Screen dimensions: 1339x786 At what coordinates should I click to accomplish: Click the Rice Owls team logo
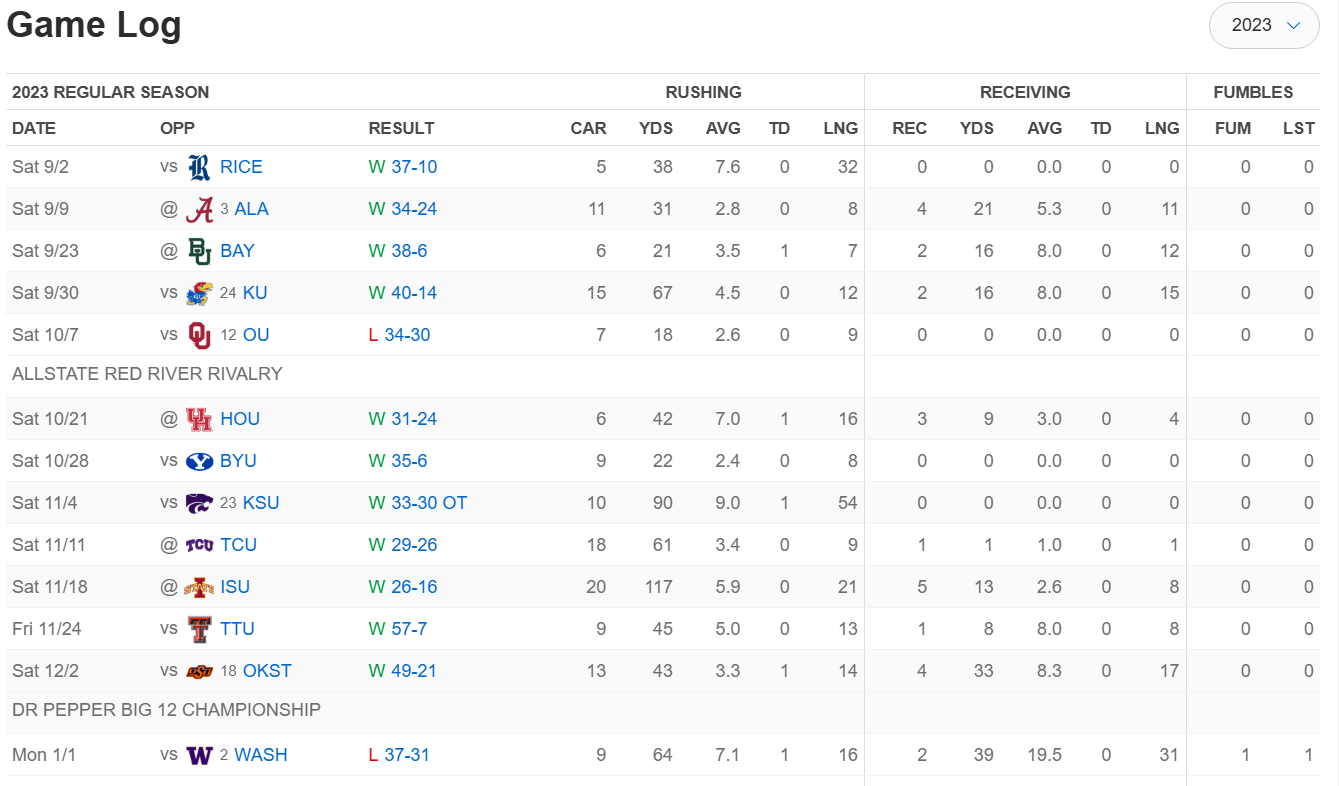pos(199,167)
